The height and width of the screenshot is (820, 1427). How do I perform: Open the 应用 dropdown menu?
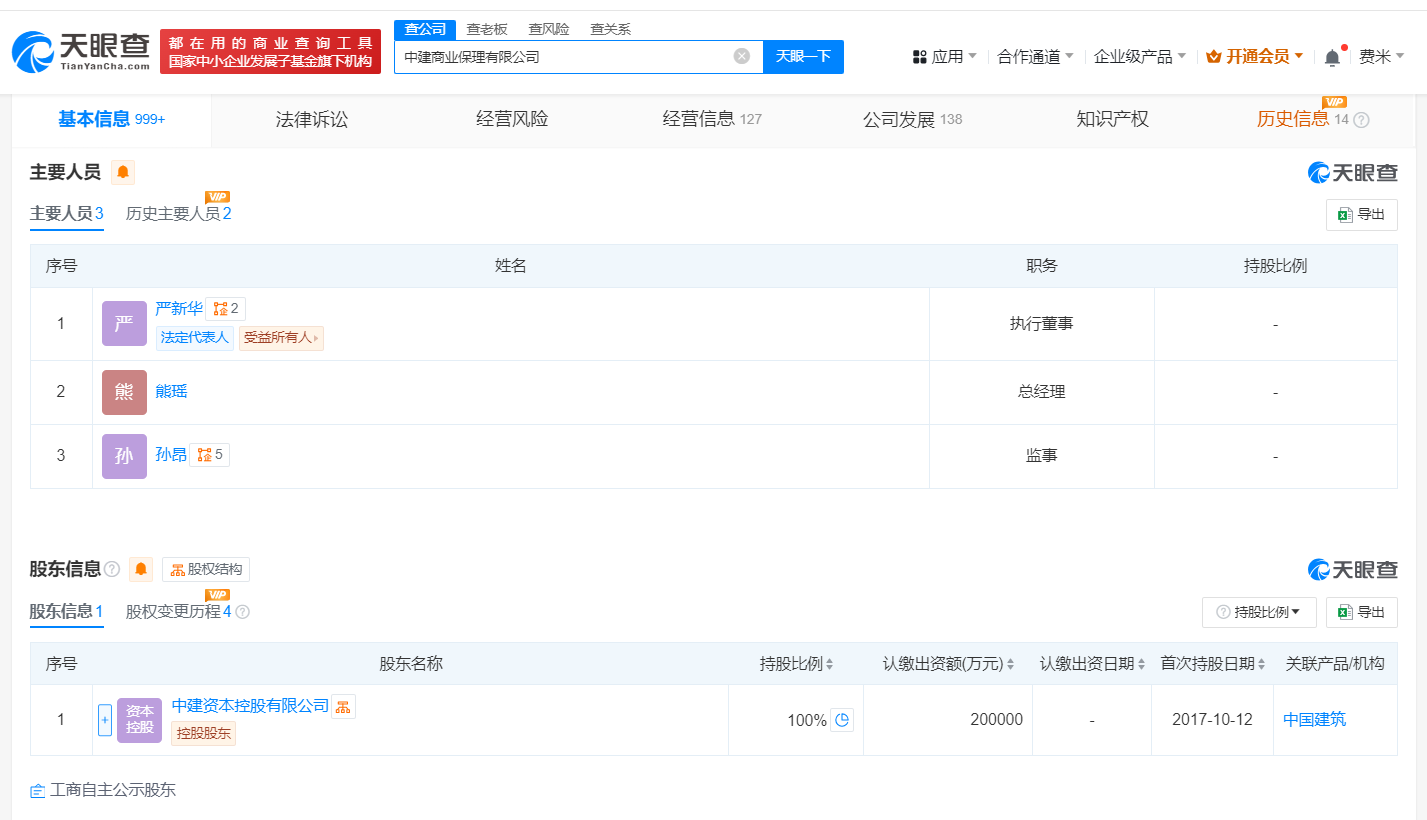coord(945,57)
